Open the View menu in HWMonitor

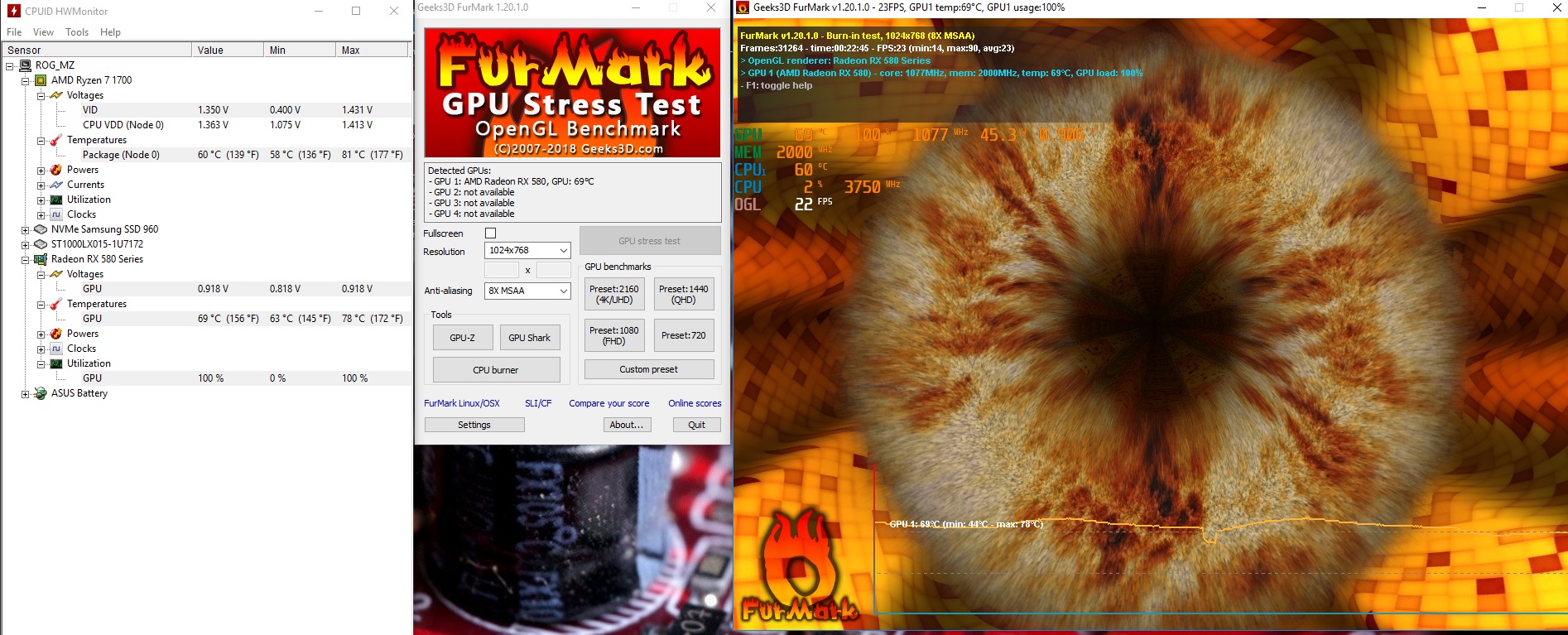43,32
